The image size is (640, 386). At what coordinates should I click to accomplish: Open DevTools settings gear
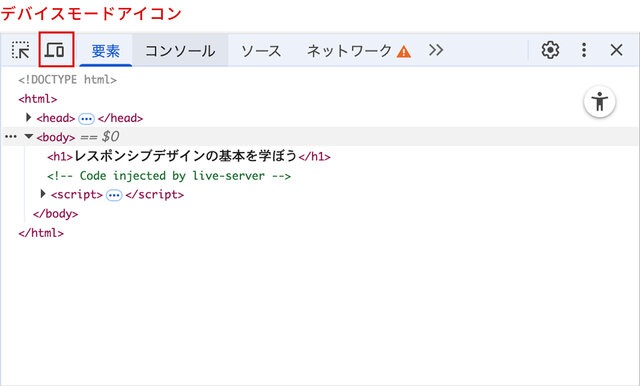(550, 50)
